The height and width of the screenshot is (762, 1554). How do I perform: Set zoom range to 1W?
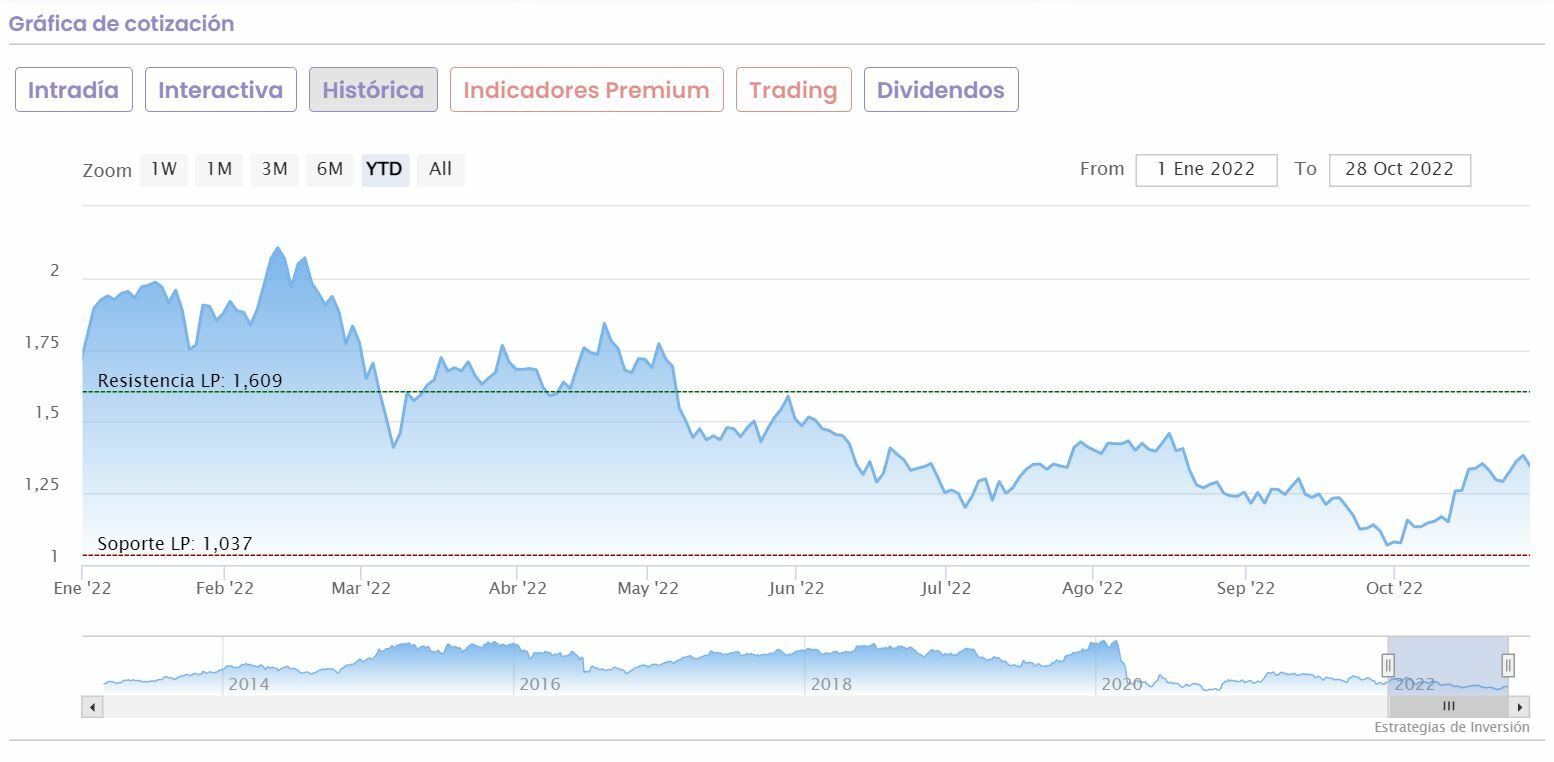click(x=164, y=169)
